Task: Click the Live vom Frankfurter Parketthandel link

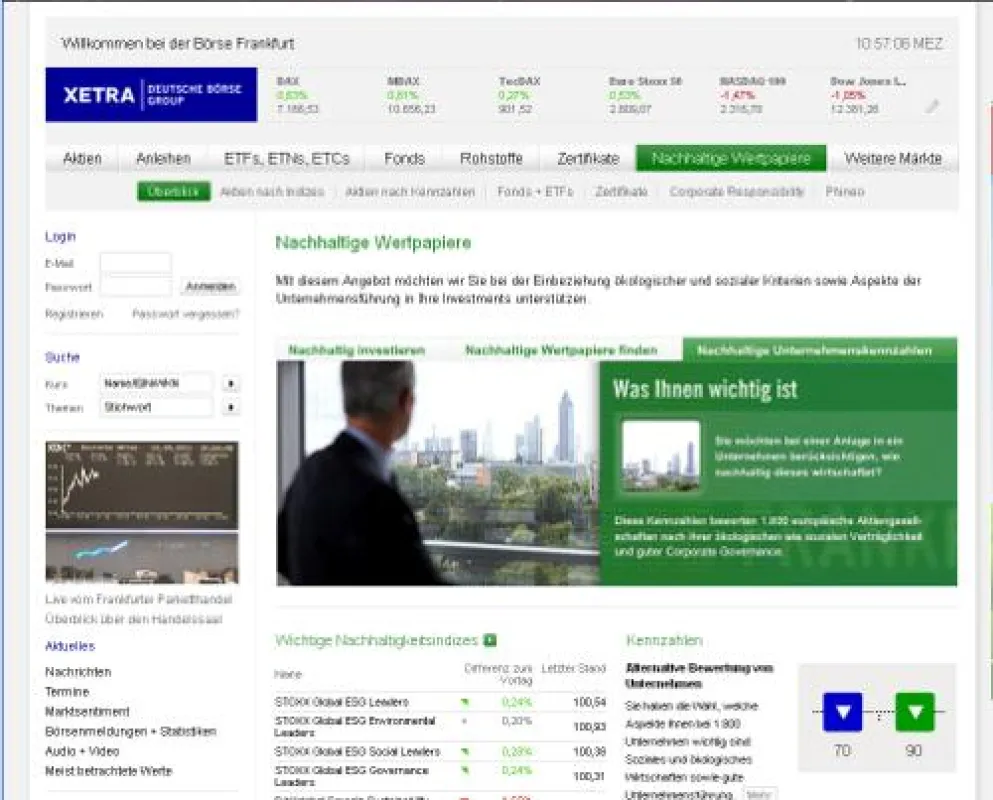Action: coord(139,599)
